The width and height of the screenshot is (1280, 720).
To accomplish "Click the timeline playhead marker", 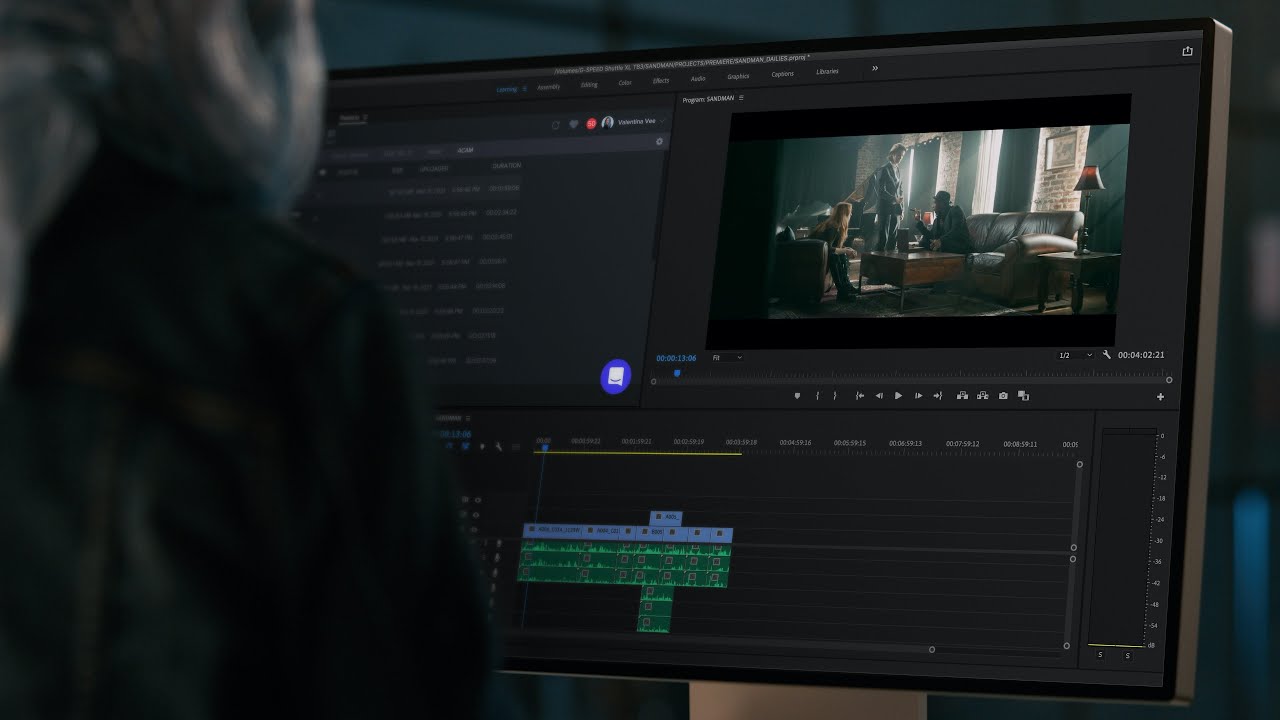I will click(543, 446).
